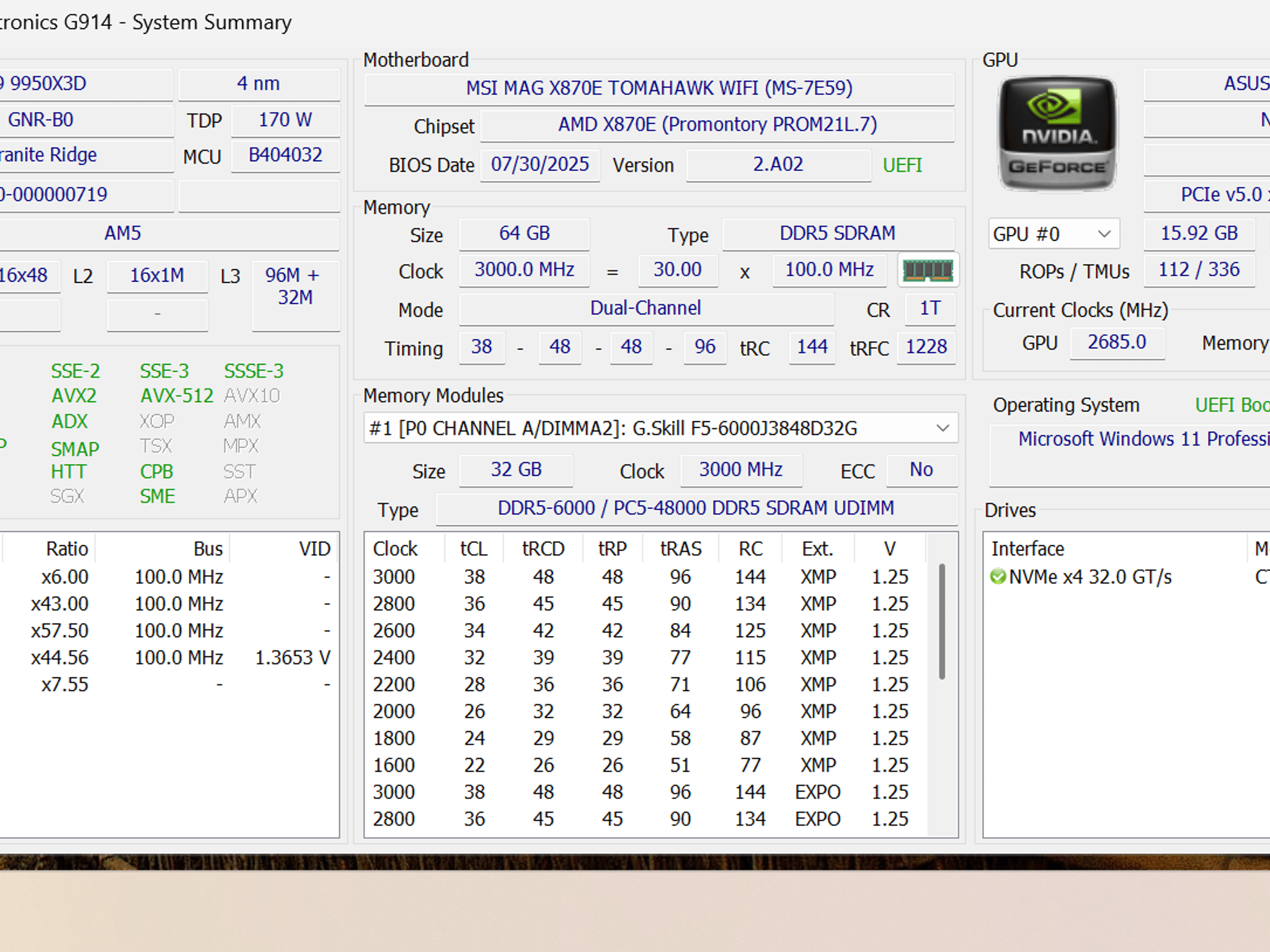Open the GPU #0 selector dropdown

(x=1054, y=234)
